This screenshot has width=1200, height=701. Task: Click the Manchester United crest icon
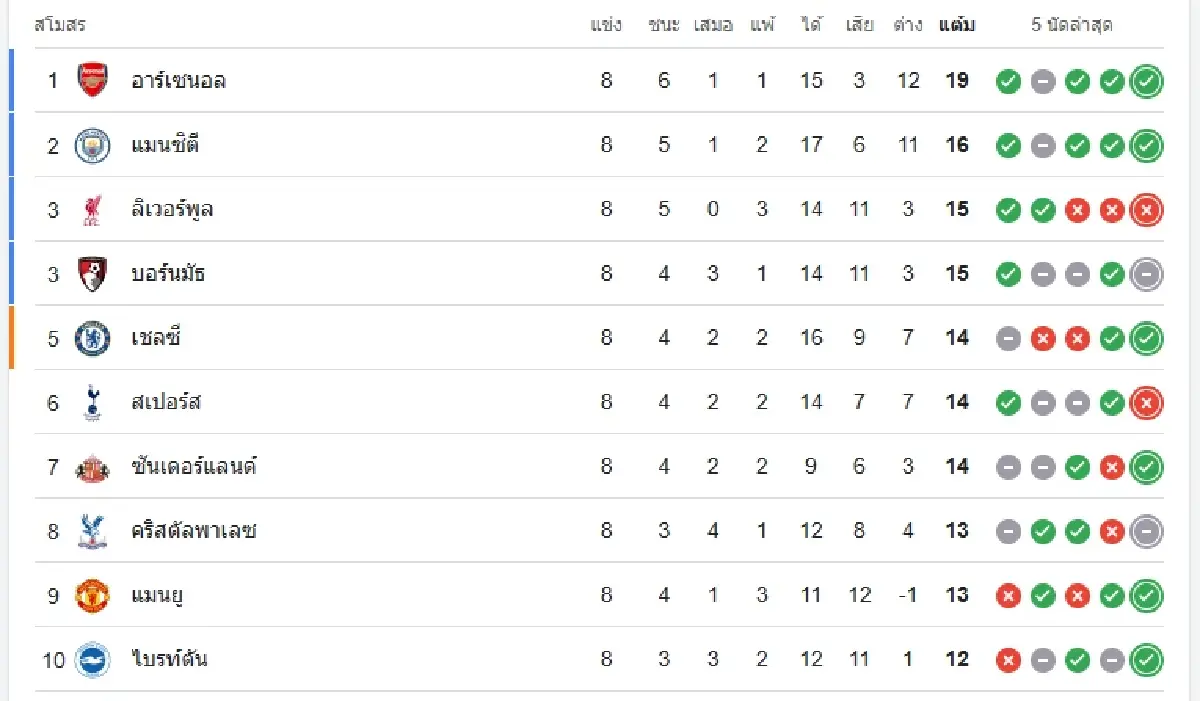tap(93, 595)
